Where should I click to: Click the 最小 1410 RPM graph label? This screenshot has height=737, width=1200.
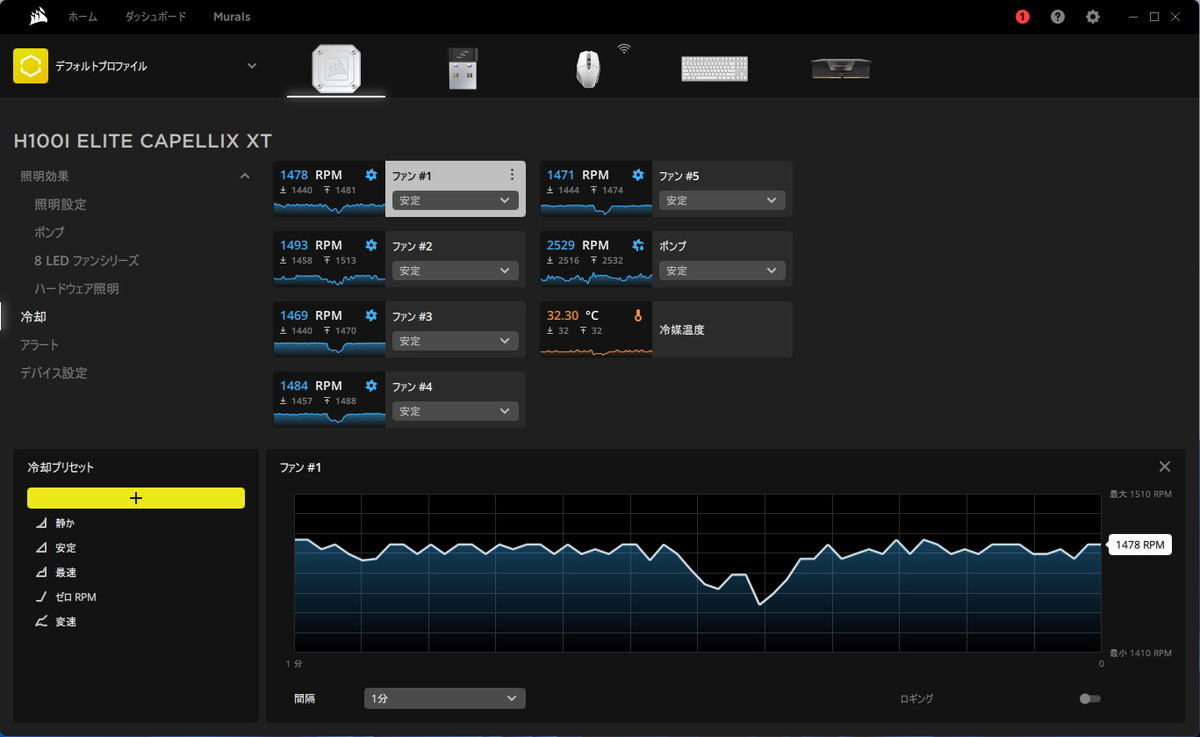pos(1141,653)
